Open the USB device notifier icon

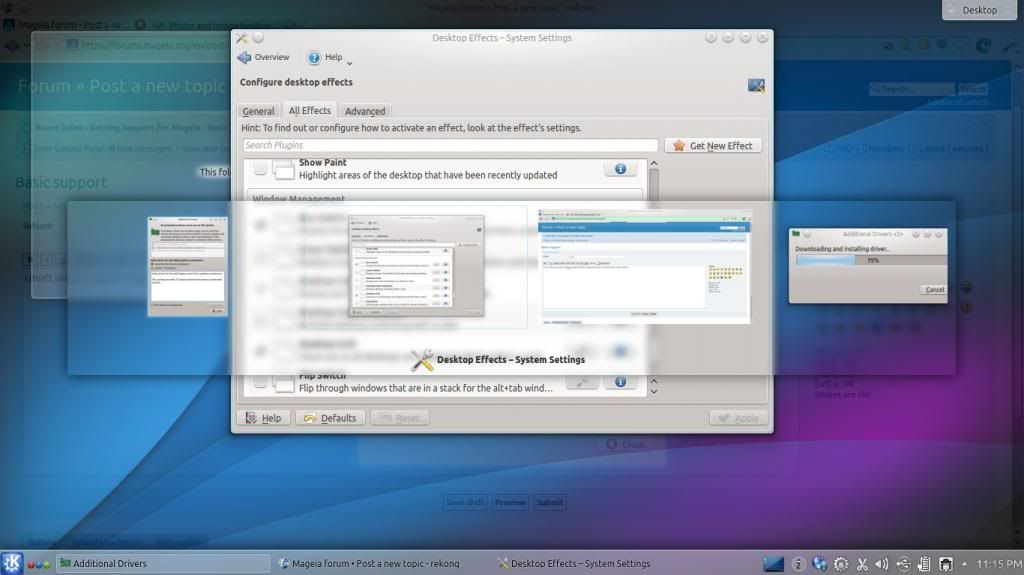pyautogui.click(x=903, y=563)
